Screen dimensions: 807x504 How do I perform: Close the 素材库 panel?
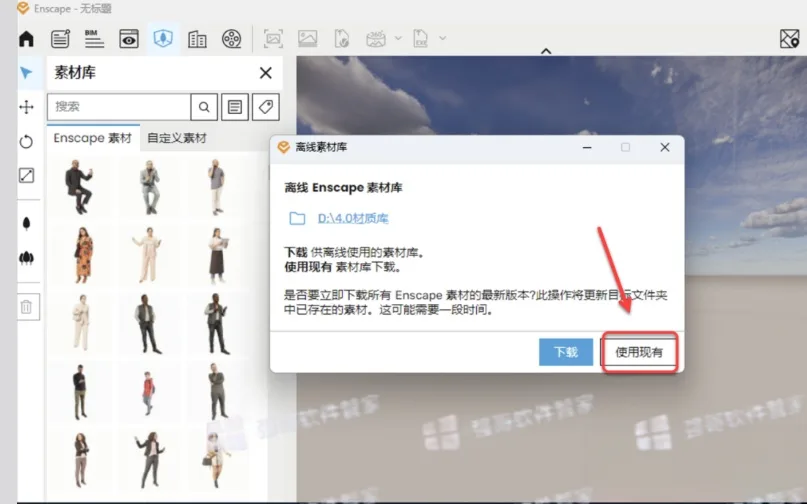pos(266,73)
